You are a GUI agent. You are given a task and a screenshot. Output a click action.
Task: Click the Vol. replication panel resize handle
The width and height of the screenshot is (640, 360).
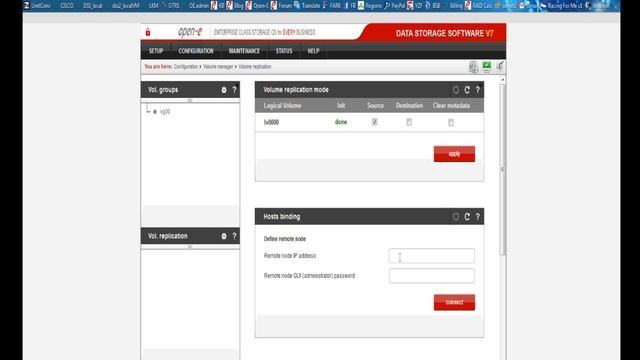pos(190,247)
